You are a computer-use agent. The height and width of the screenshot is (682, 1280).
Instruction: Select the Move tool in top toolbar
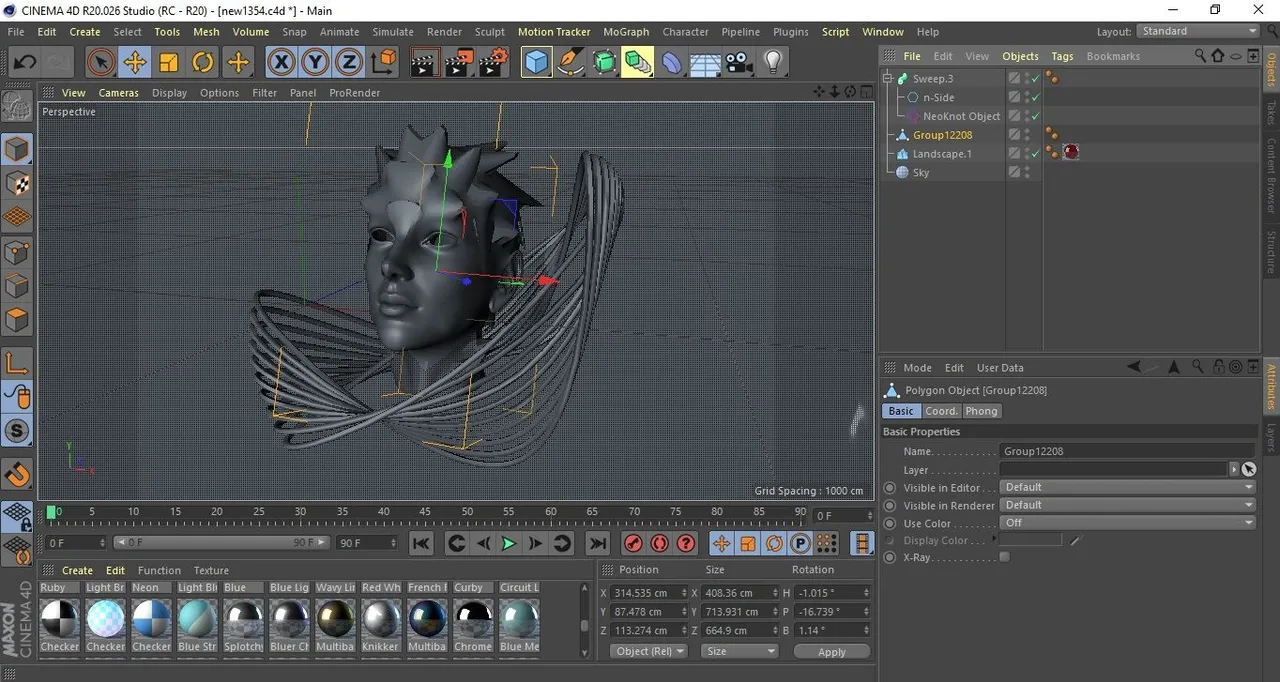134,63
